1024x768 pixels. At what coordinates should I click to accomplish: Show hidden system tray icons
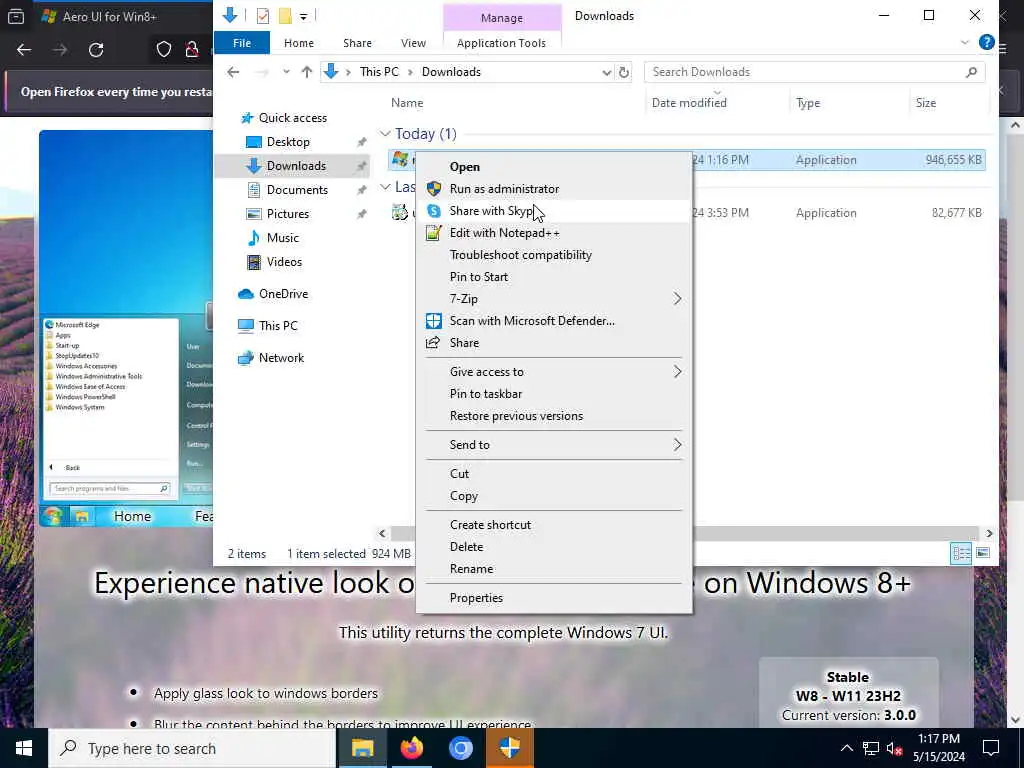[x=846, y=748]
